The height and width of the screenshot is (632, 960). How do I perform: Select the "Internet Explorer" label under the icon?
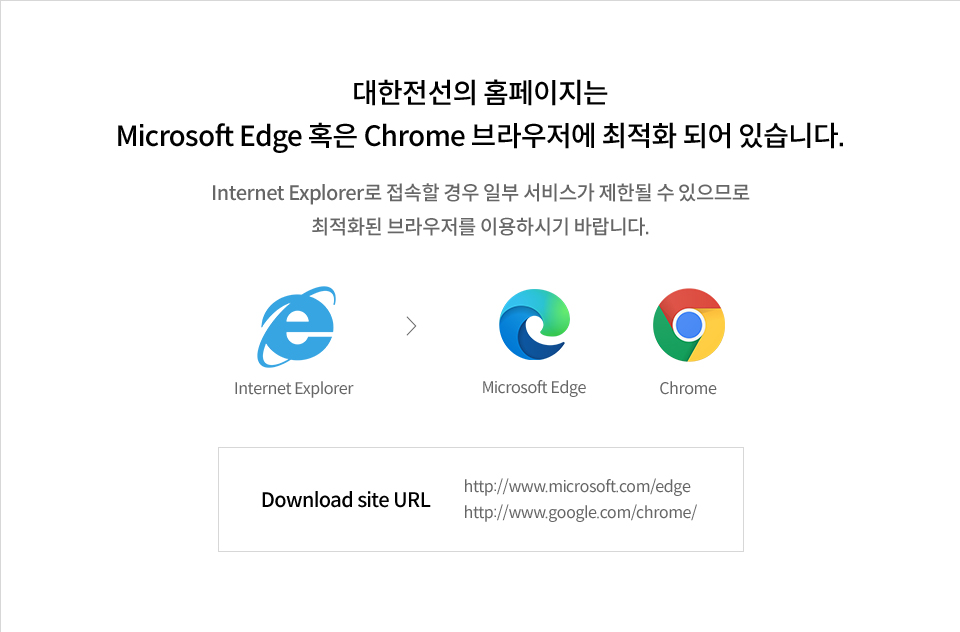(x=293, y=388)
